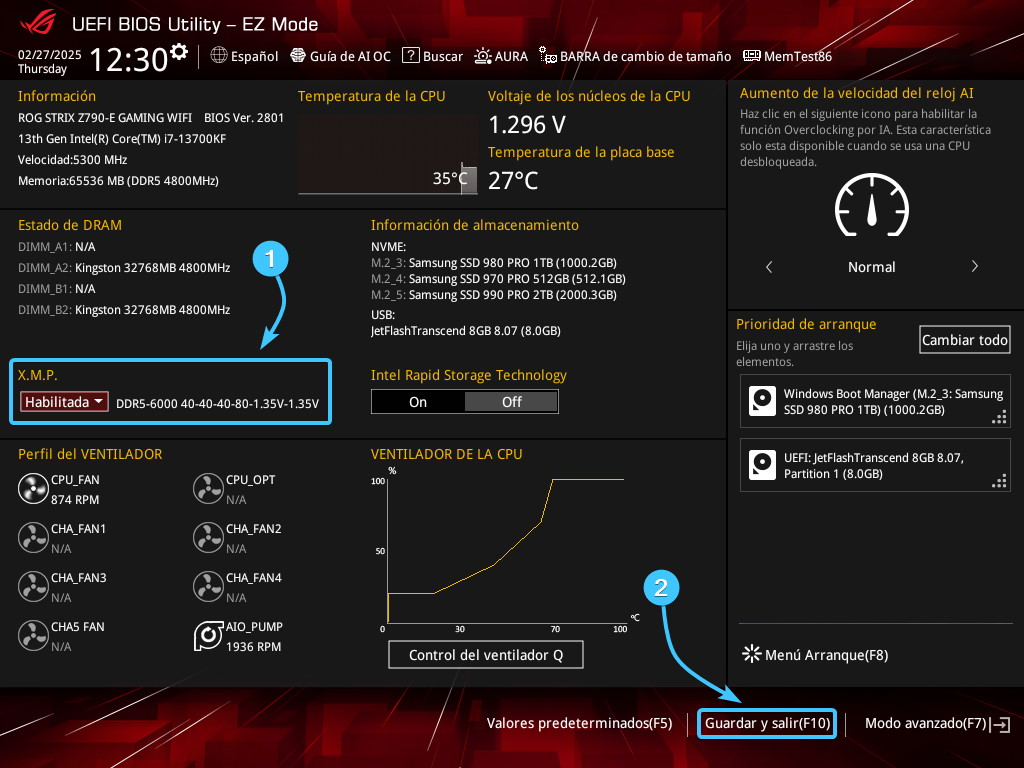Click the 12:30 clock display

(129, 60)
